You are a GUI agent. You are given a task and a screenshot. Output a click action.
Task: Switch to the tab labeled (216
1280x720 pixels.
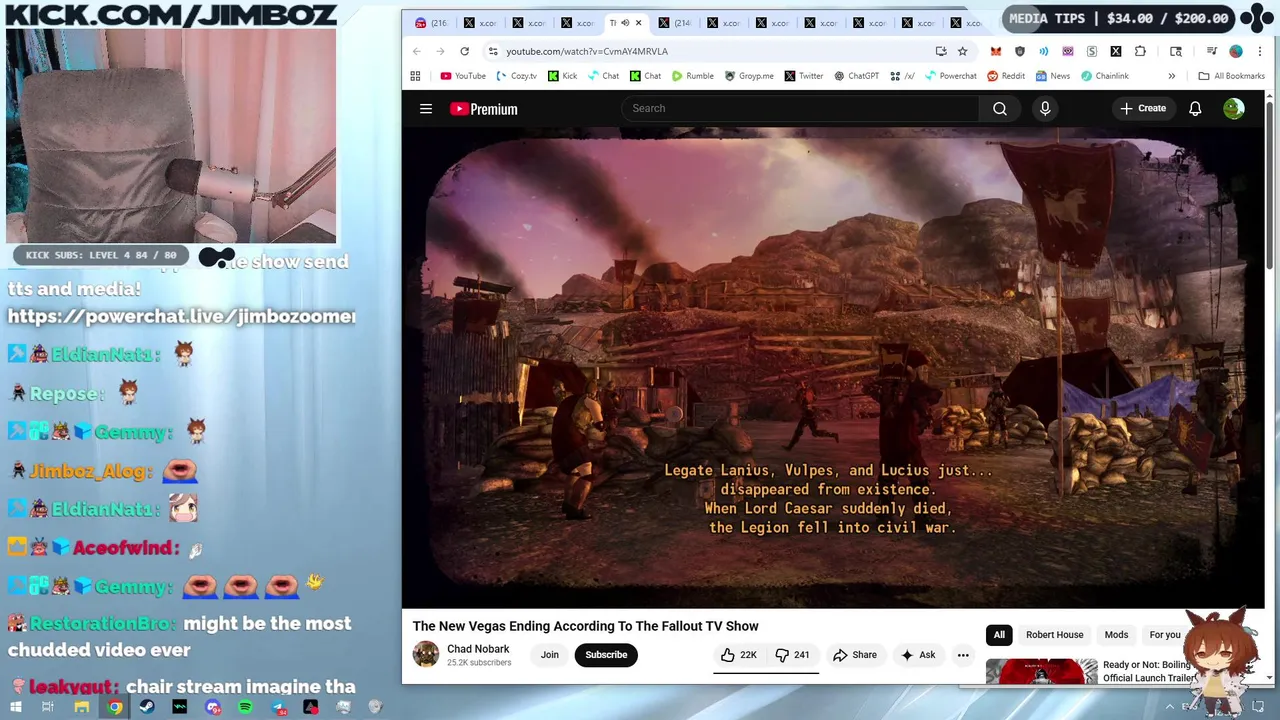click(432, 23)
